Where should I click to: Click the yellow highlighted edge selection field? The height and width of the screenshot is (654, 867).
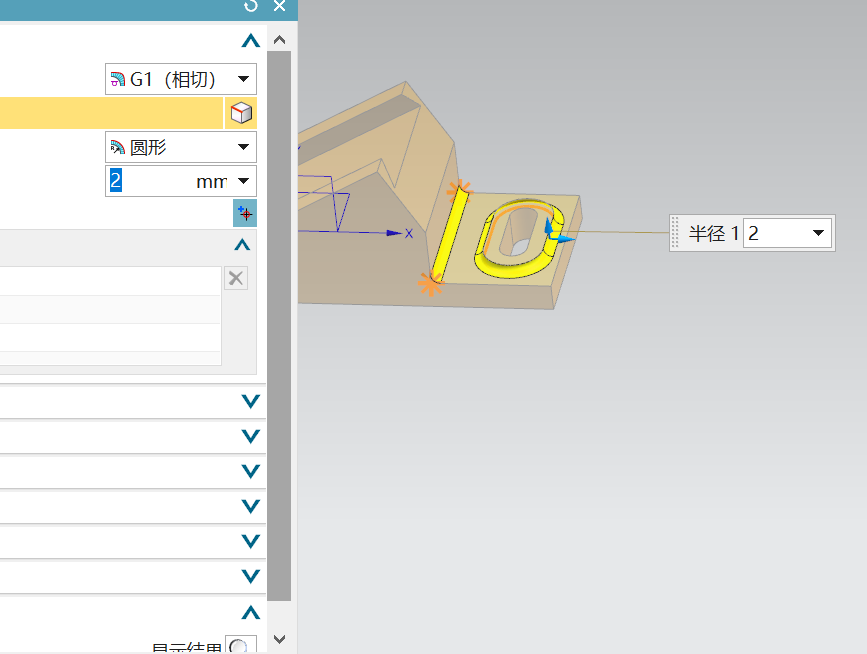click(x=110, y=112)
